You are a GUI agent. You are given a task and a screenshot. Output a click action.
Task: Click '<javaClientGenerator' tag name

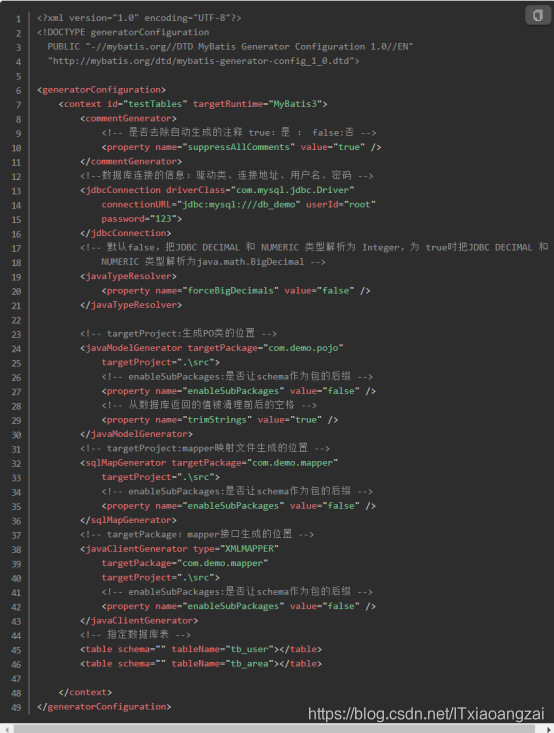click(x=134, y=549)
